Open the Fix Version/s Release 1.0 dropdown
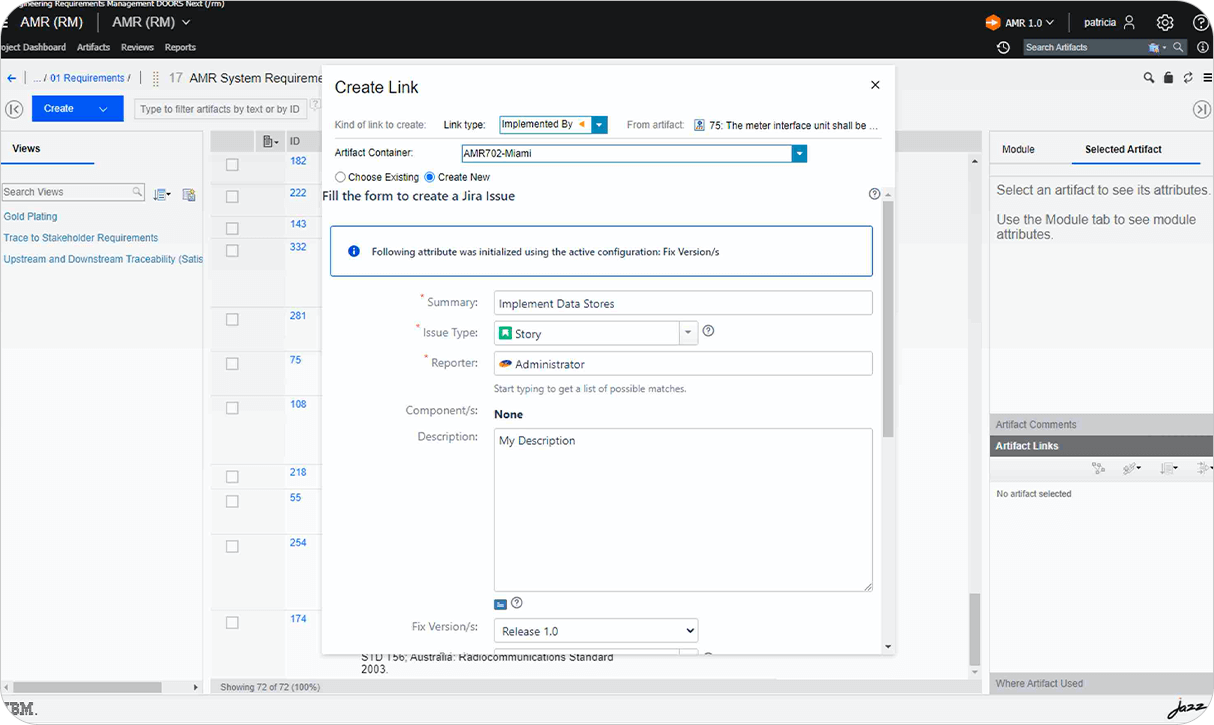The height and width of the screenshot is (725, 1214). (x=596, y=631)
